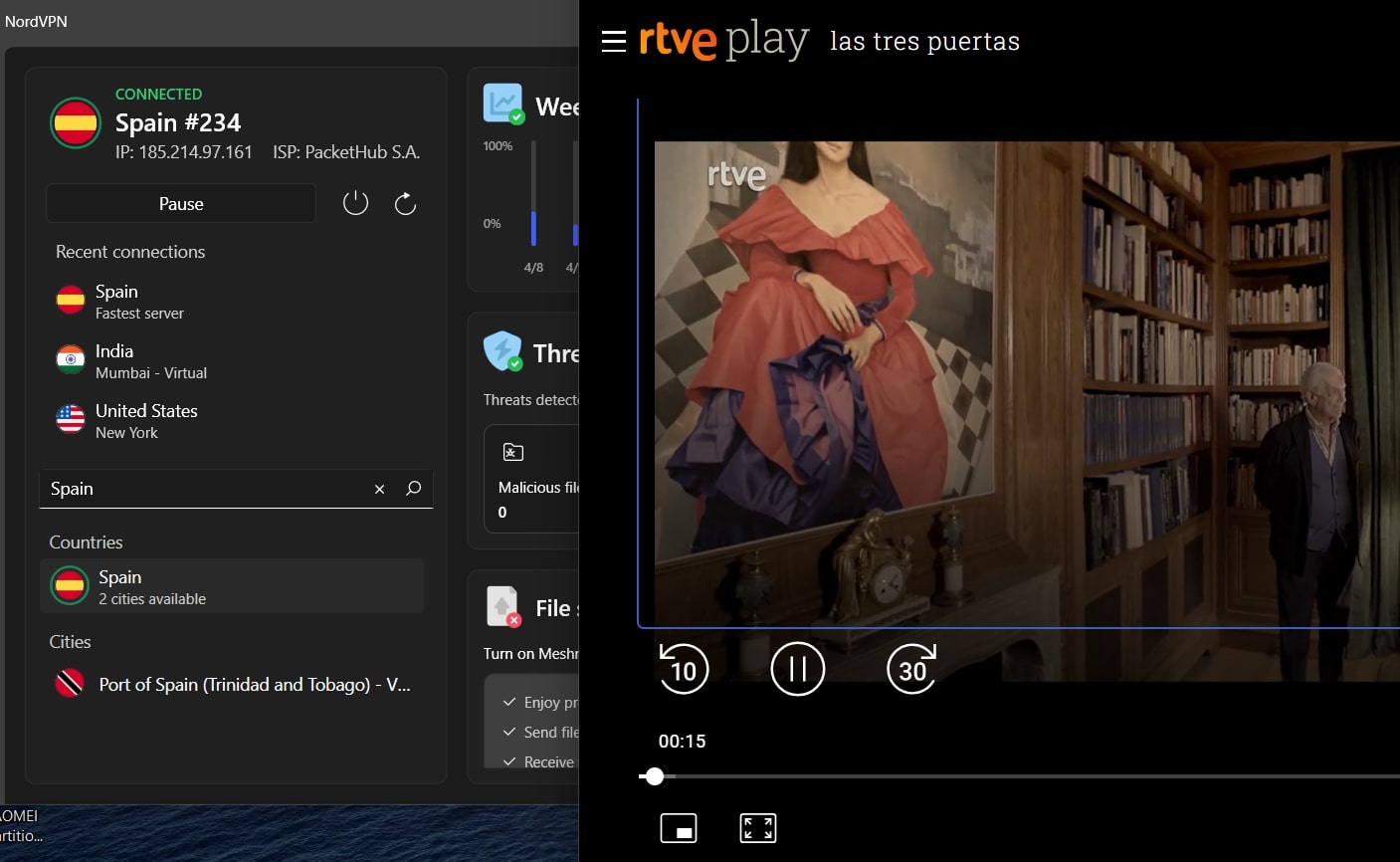Click the File sharing document icon
The height and width of the screenshot is (862, 1400).
point(502,605)
